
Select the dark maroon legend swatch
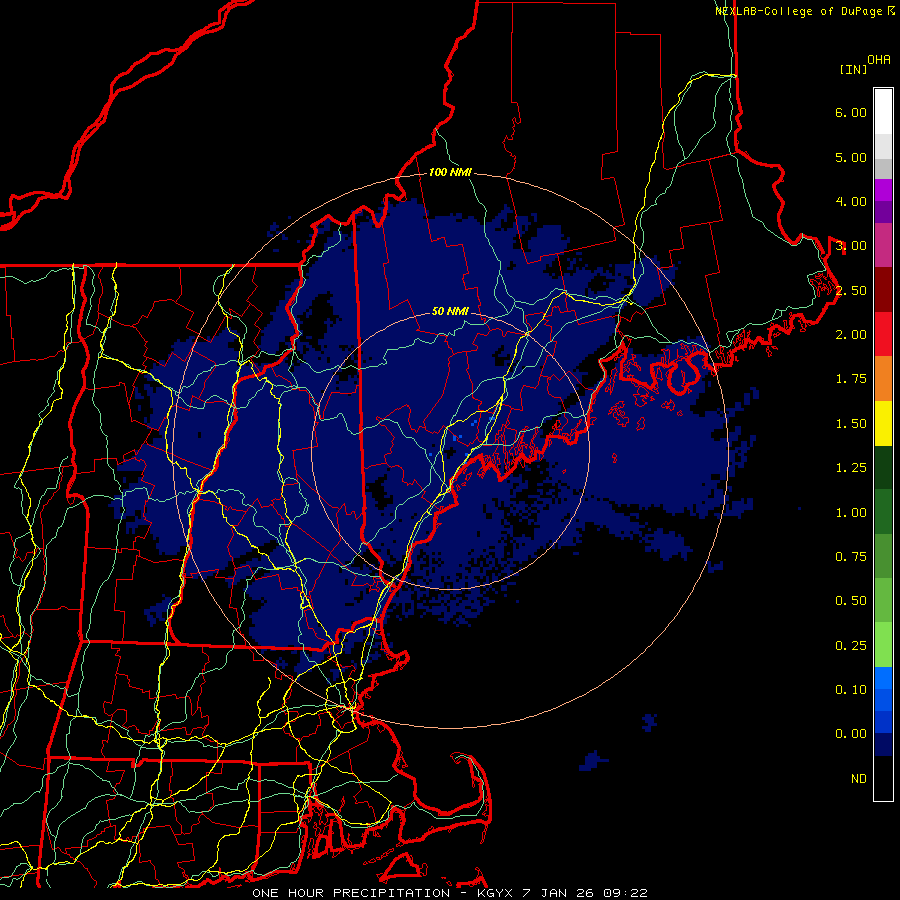[x=883, y=290]
